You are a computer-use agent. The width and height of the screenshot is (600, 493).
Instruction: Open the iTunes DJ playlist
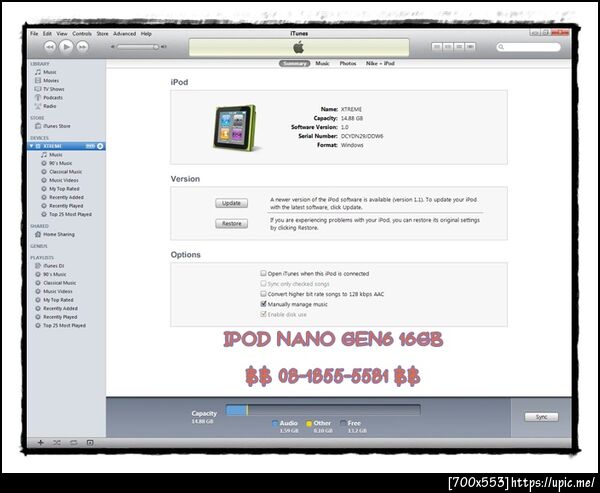54,266
